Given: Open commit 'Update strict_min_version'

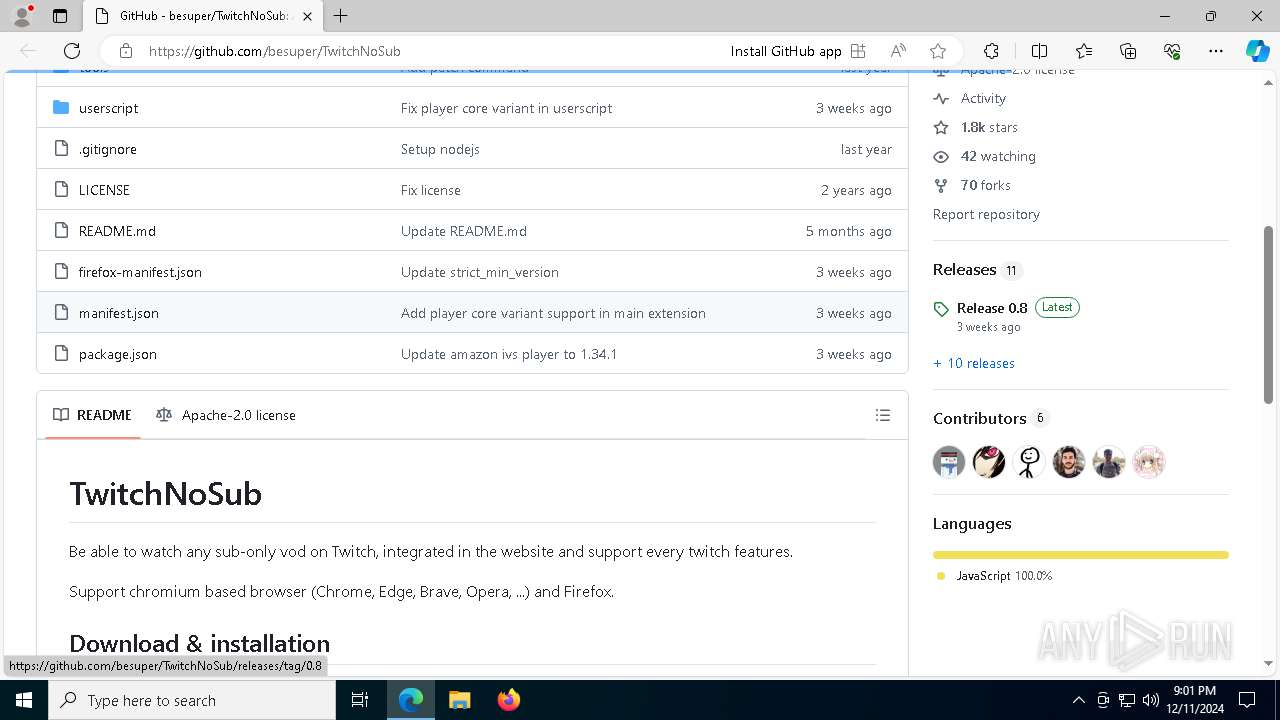Looking at the screenshot, I should [480, 272].
